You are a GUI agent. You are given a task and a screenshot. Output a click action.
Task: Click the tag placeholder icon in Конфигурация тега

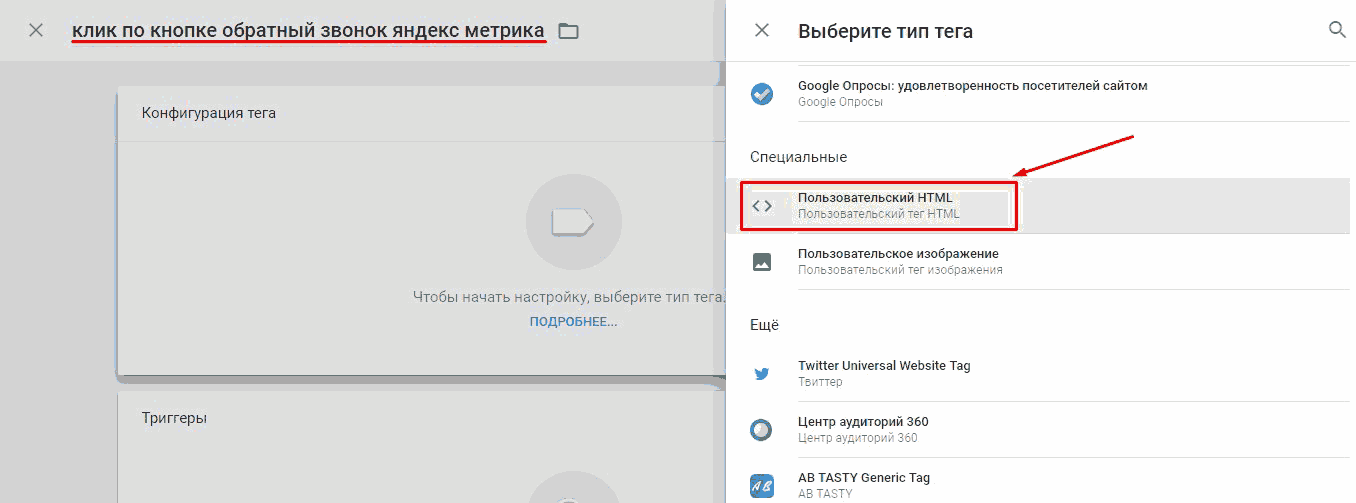pyautogui.click(x=573, y=222)
